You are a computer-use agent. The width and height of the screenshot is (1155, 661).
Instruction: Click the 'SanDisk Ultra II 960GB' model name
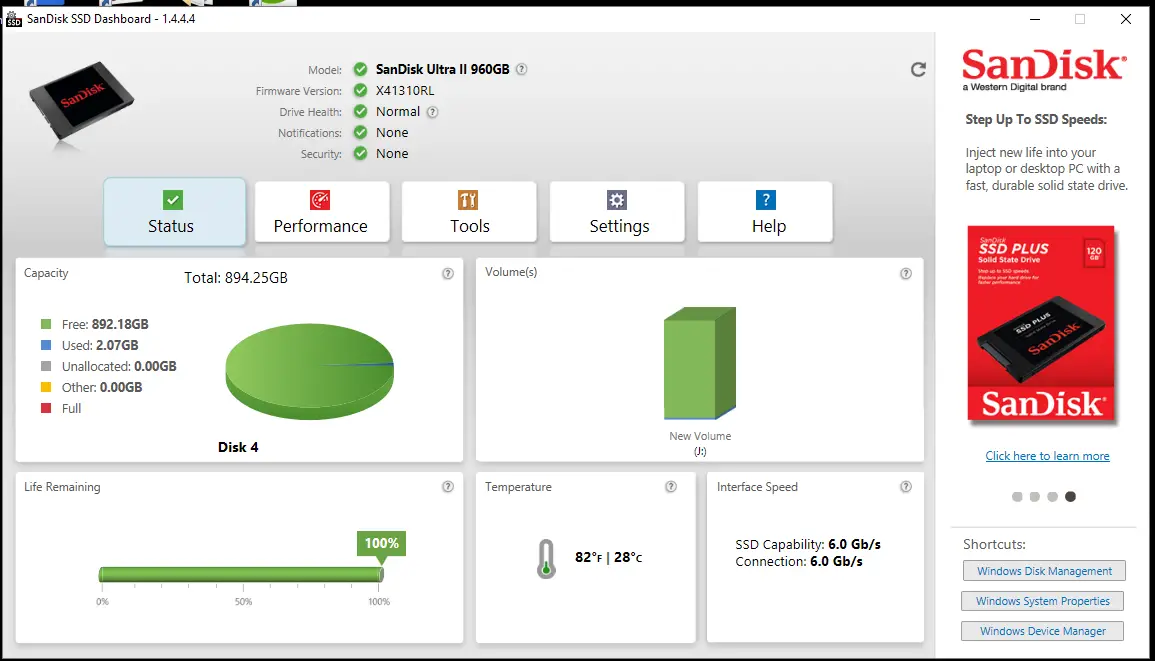[443, 69]
